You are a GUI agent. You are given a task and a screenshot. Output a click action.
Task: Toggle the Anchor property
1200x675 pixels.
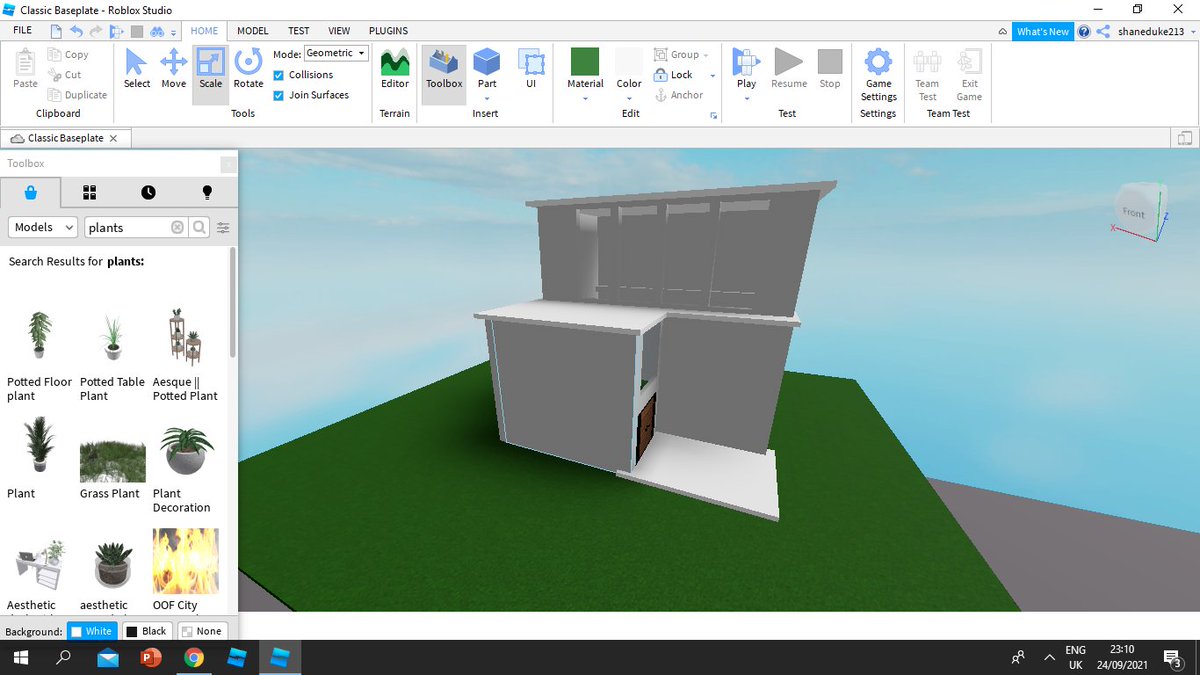click(x=679, y=95)
